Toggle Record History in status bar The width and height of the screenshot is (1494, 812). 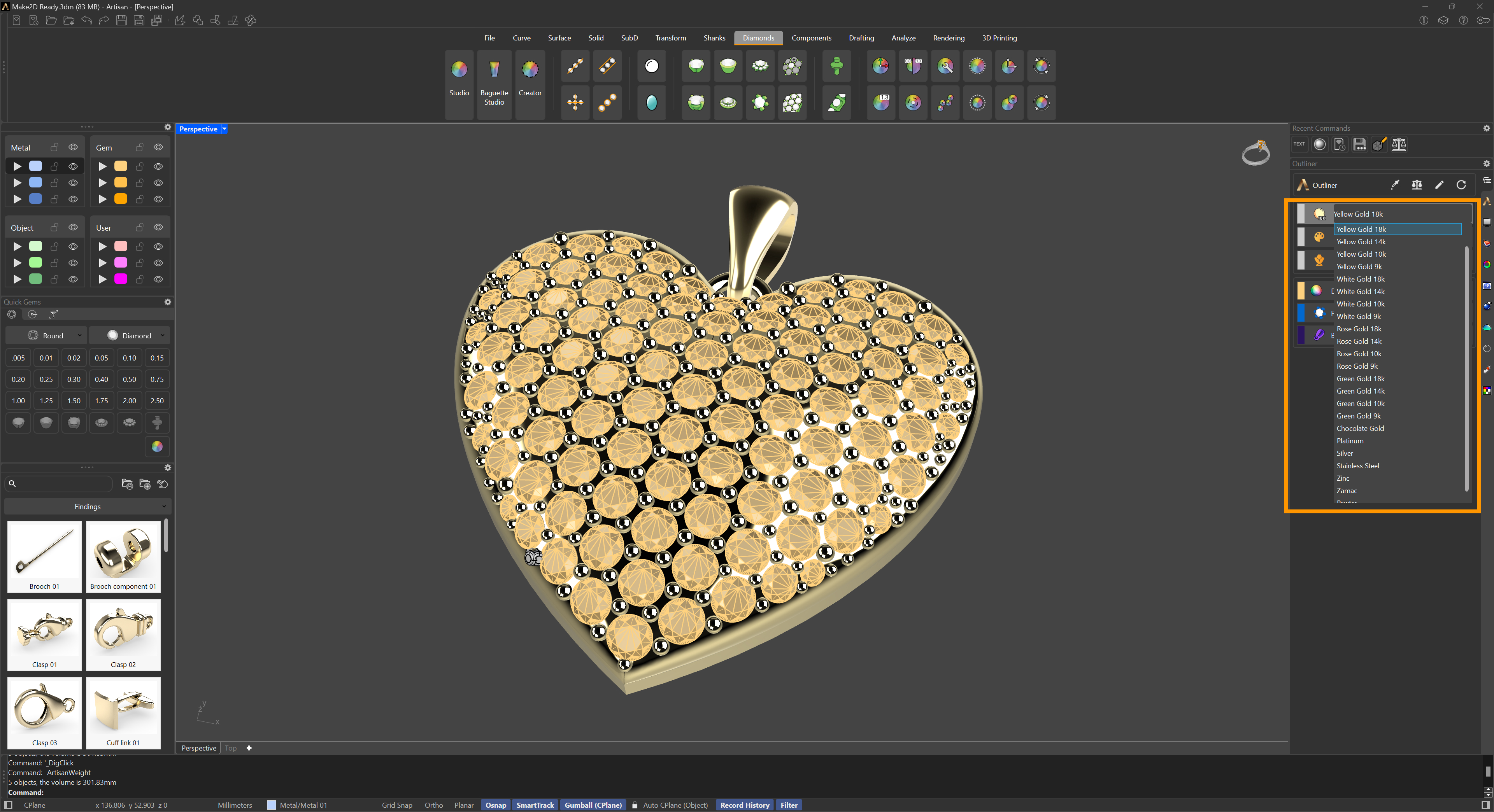pyautogui.click(x=745, y=805)
